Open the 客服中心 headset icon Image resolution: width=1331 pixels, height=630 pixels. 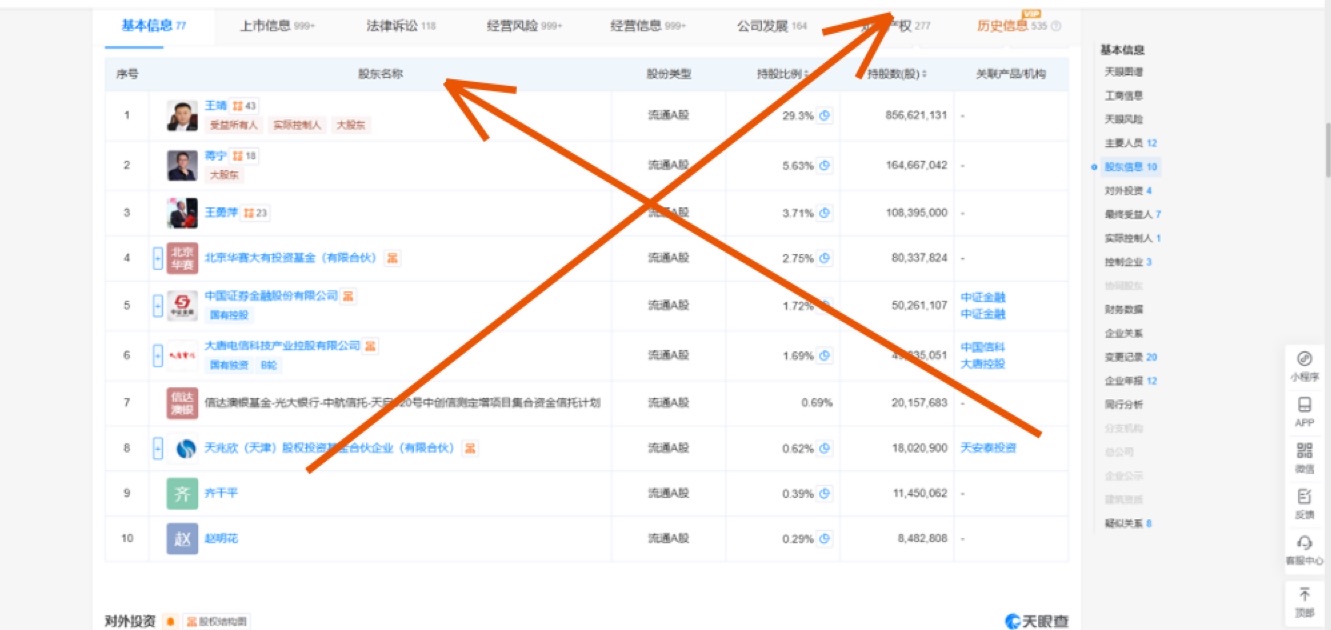[1304, 542]
